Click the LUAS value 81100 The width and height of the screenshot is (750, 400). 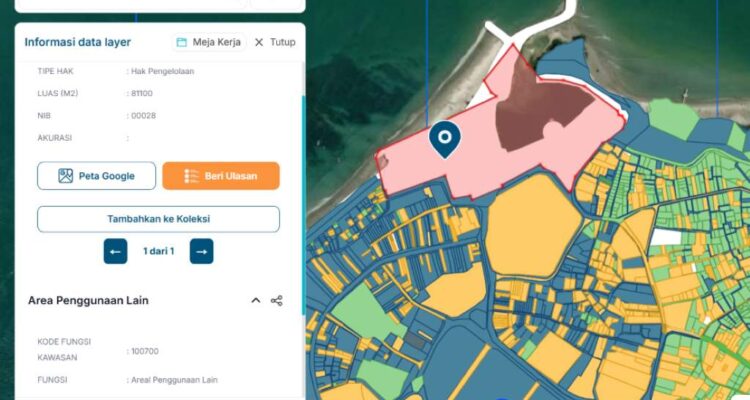click(x=142, y=93)
